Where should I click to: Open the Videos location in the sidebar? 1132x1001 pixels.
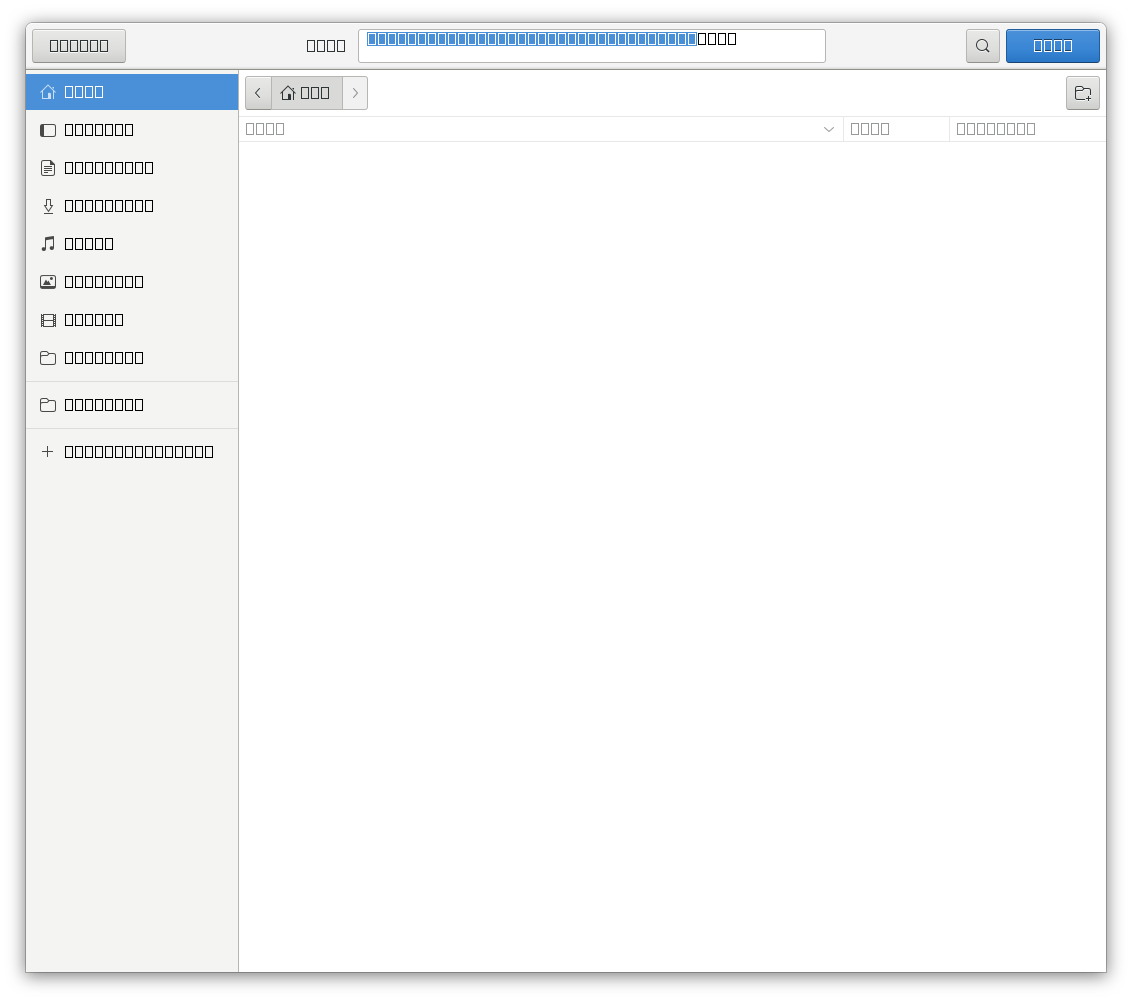point(93,319)
